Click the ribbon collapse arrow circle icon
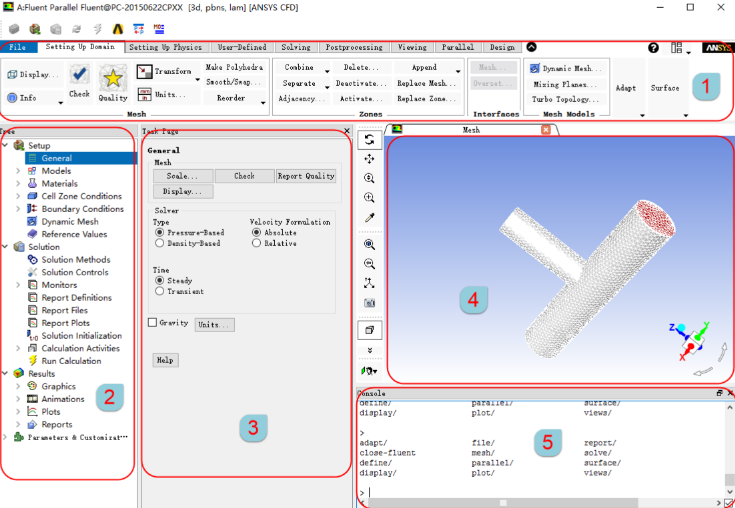The height and width of the screenshot is (508, 735). tap(531, 47)
